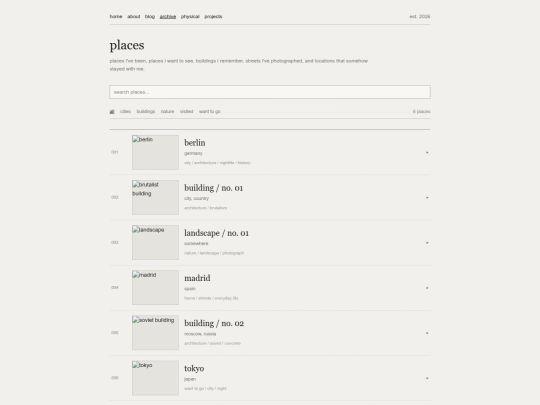Viewport: 540px width, 405px height.
Task: Filter places by buildings
Action: pos(146,112)
